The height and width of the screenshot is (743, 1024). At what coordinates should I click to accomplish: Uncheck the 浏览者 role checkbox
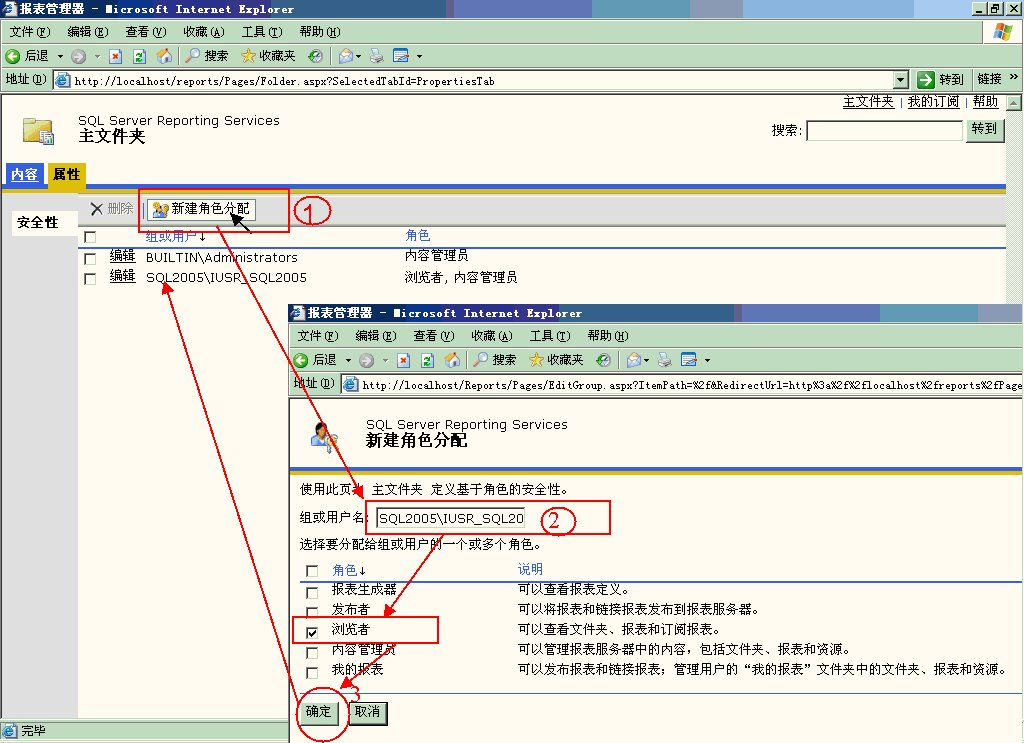click(x=313, y=632)
